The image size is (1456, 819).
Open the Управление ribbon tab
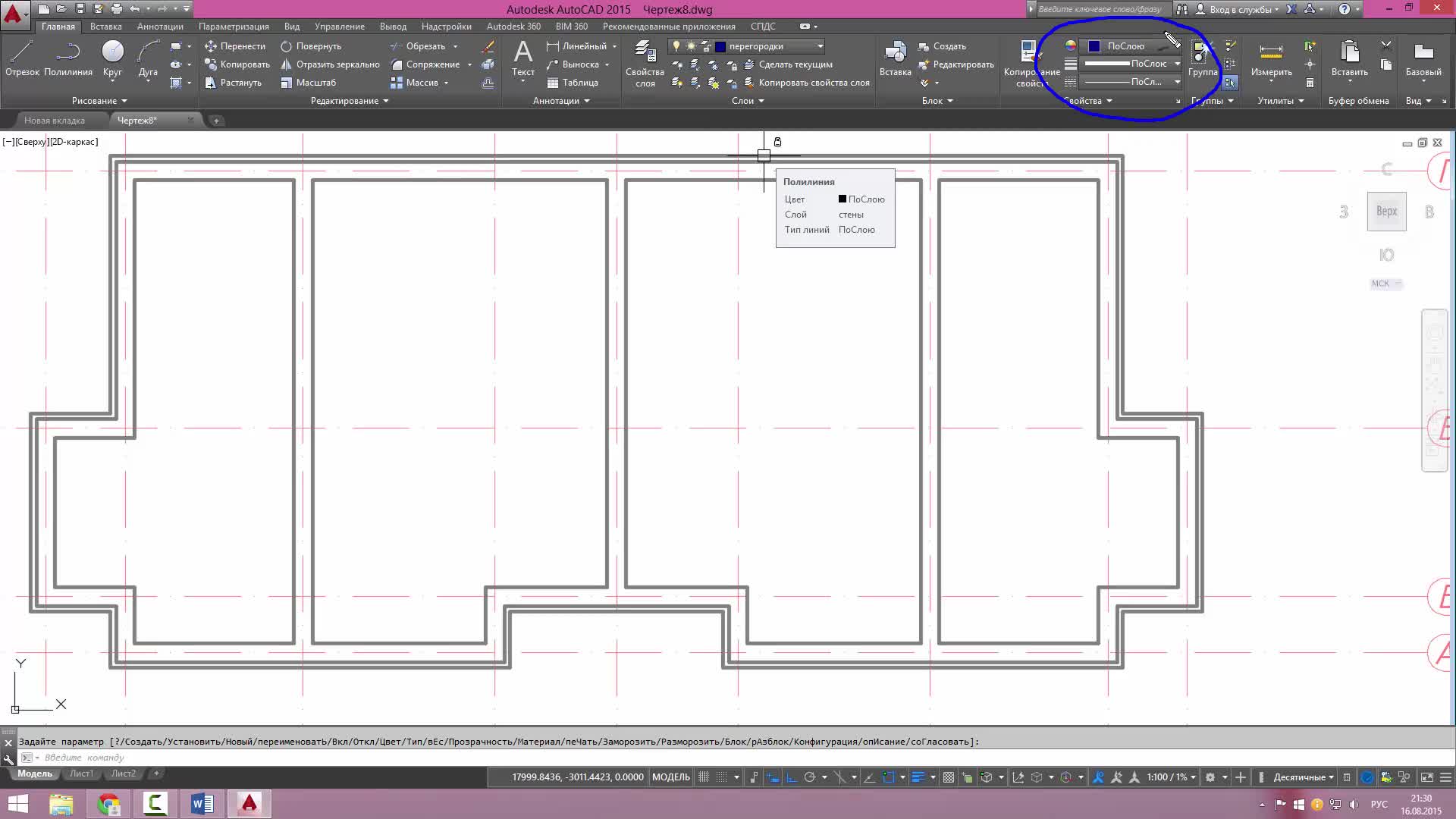[339, 27]
